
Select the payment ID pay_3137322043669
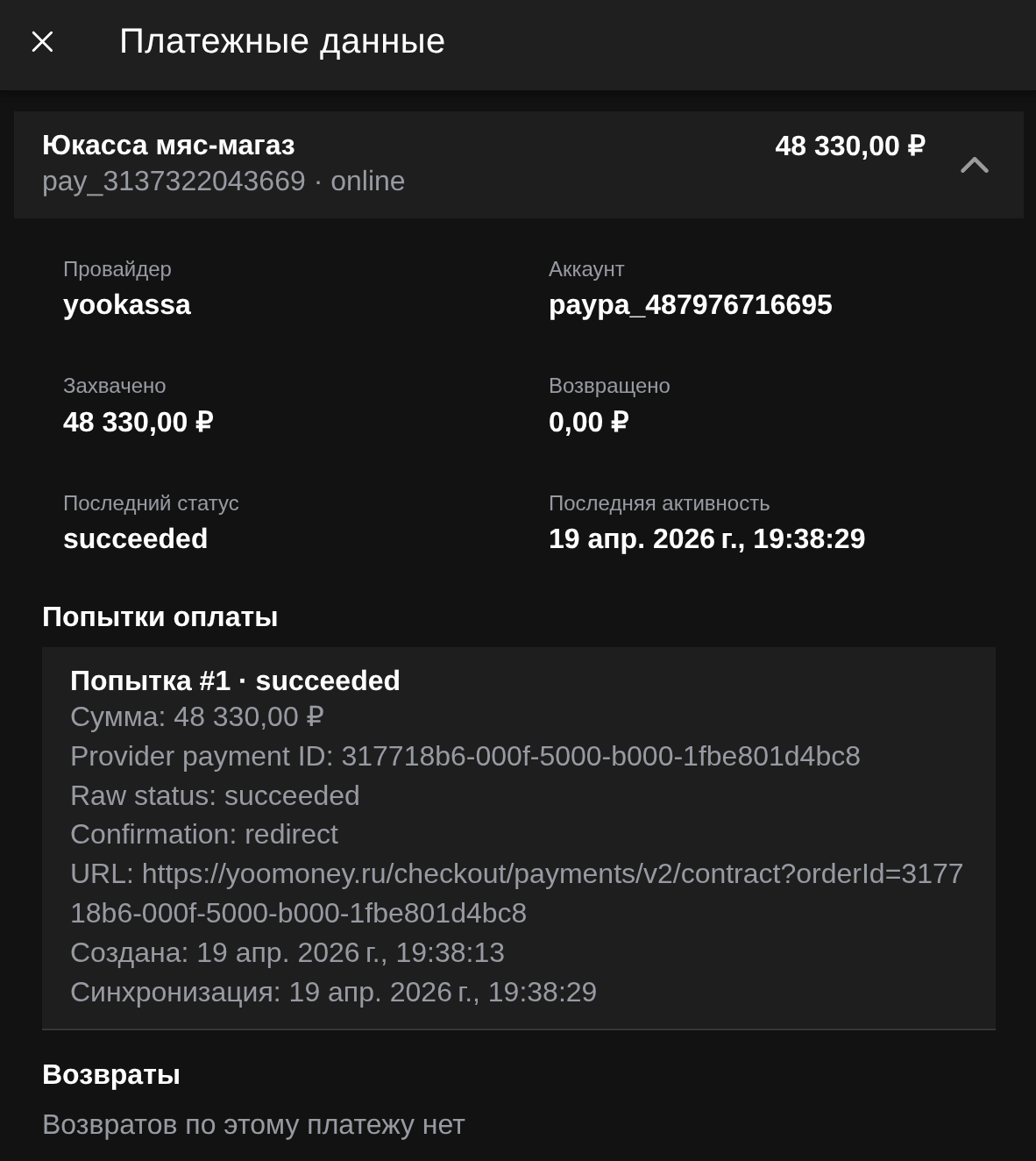pos(173,181)
